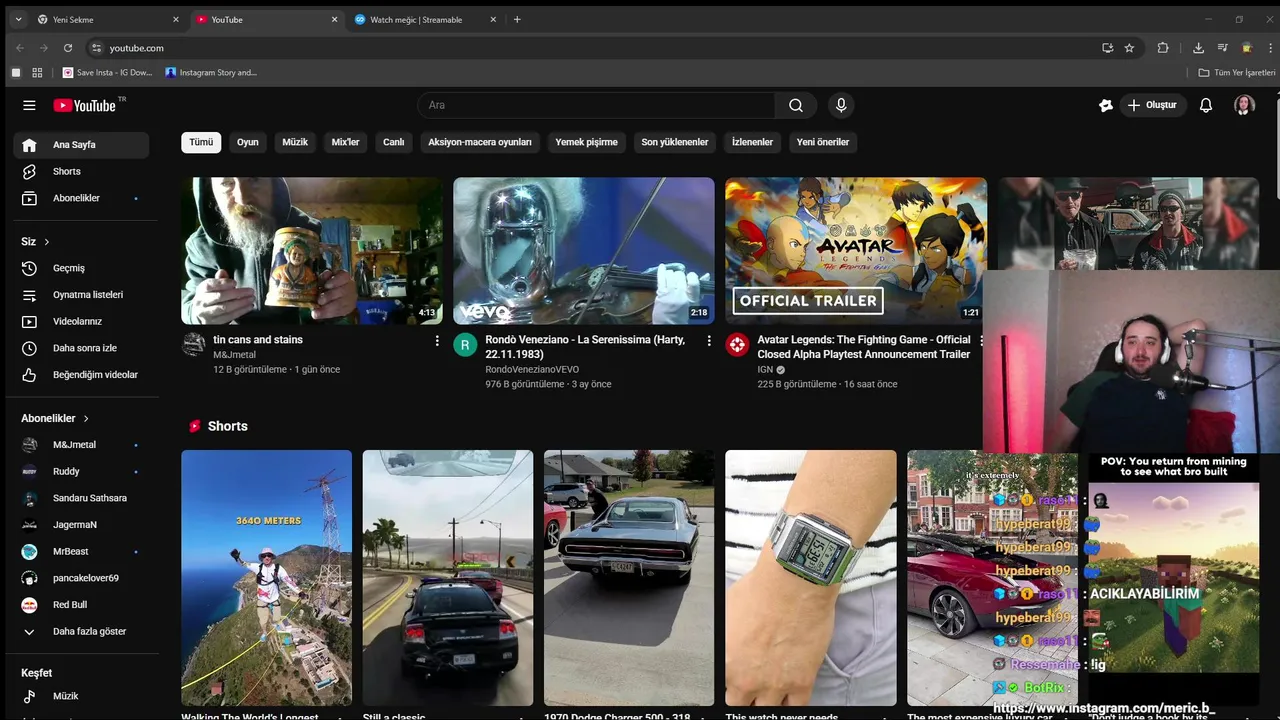Open Oynatma listeleri playlists
The height and width of the screenshot is (720, 1280).
coord(81,295)
